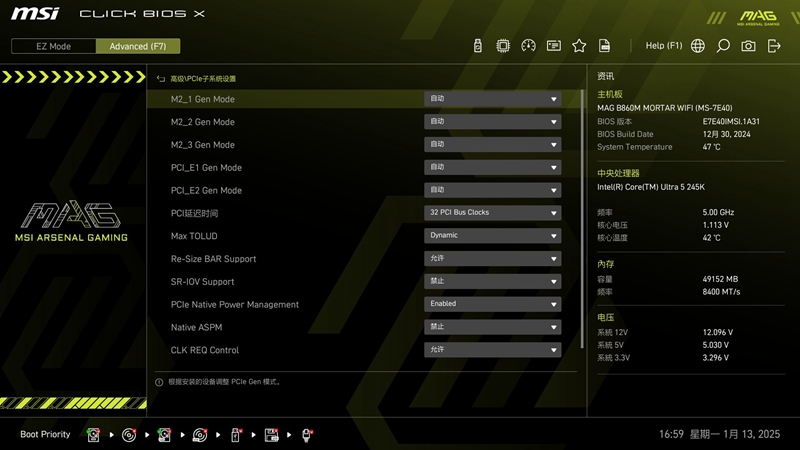Open the M2_1 Gen Mode dropdown

(x=492, y=99)
